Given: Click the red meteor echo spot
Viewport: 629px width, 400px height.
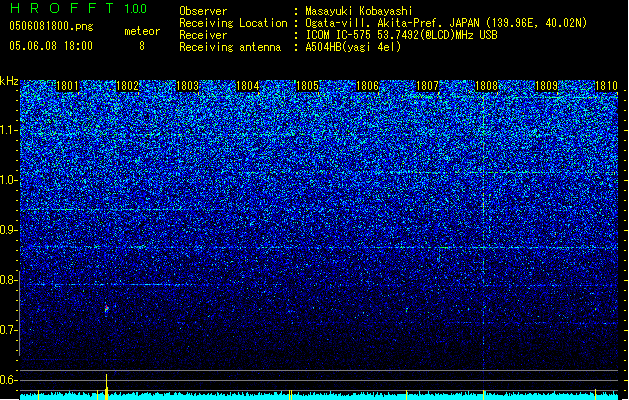Looking at the screenshot, I should click(107, 309).
